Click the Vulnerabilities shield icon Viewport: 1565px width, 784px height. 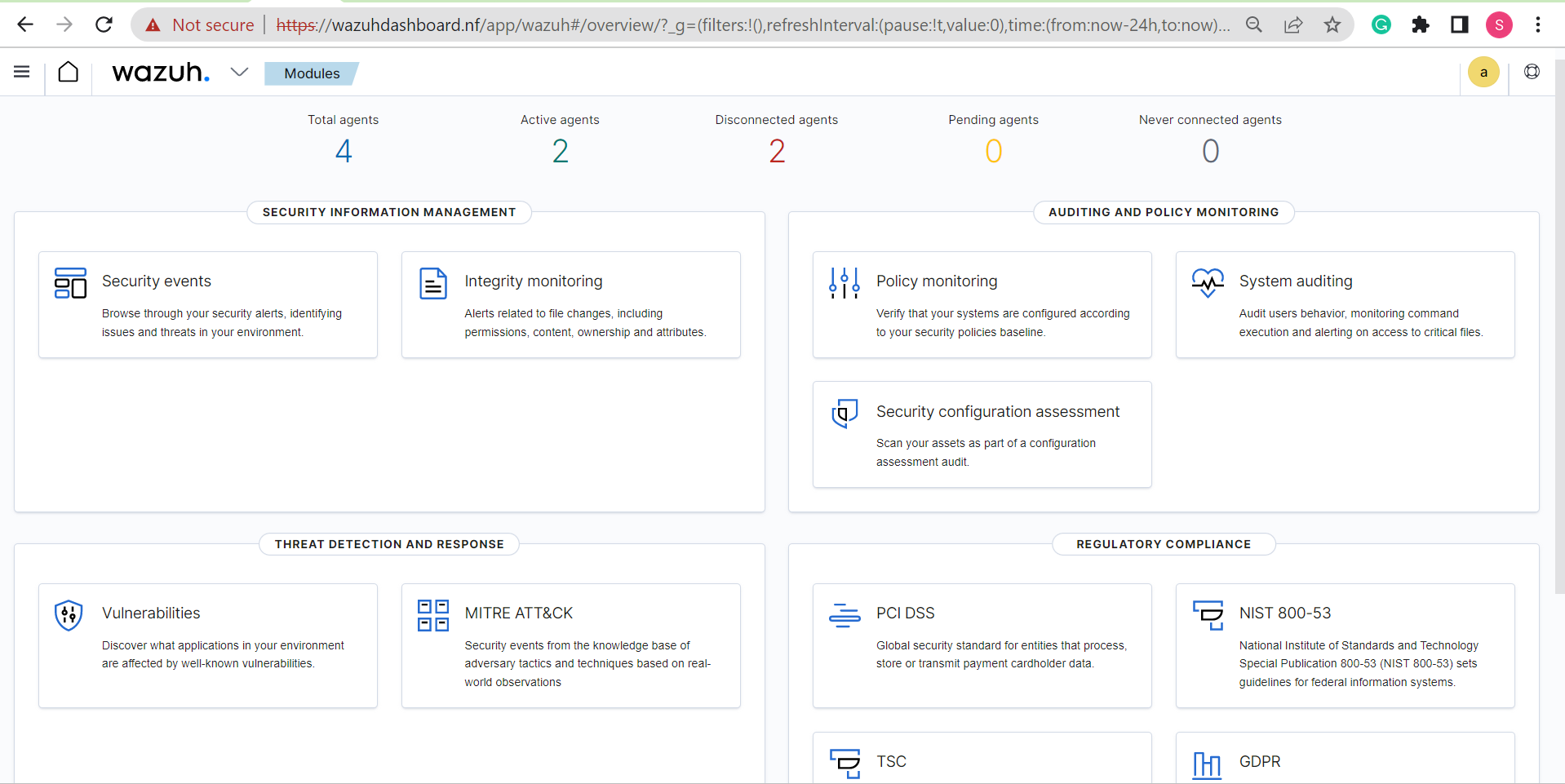click(x=69, y=615)
